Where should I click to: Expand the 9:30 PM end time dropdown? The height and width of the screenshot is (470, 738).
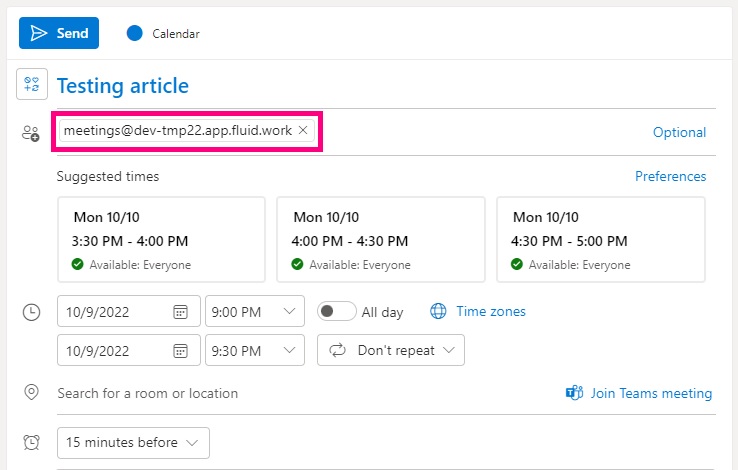coord(255,350)
